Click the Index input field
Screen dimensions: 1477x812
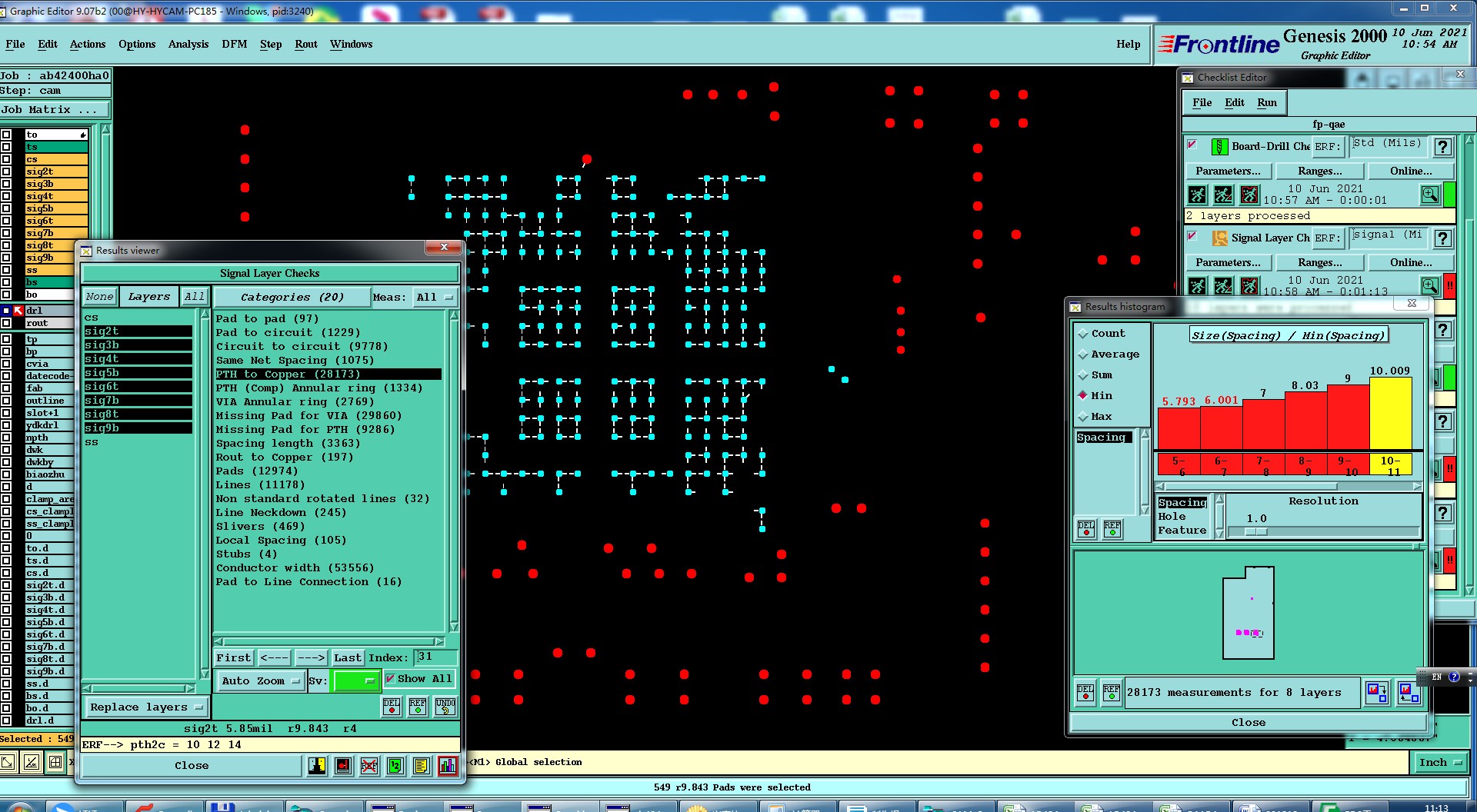(x=435, y=657)
